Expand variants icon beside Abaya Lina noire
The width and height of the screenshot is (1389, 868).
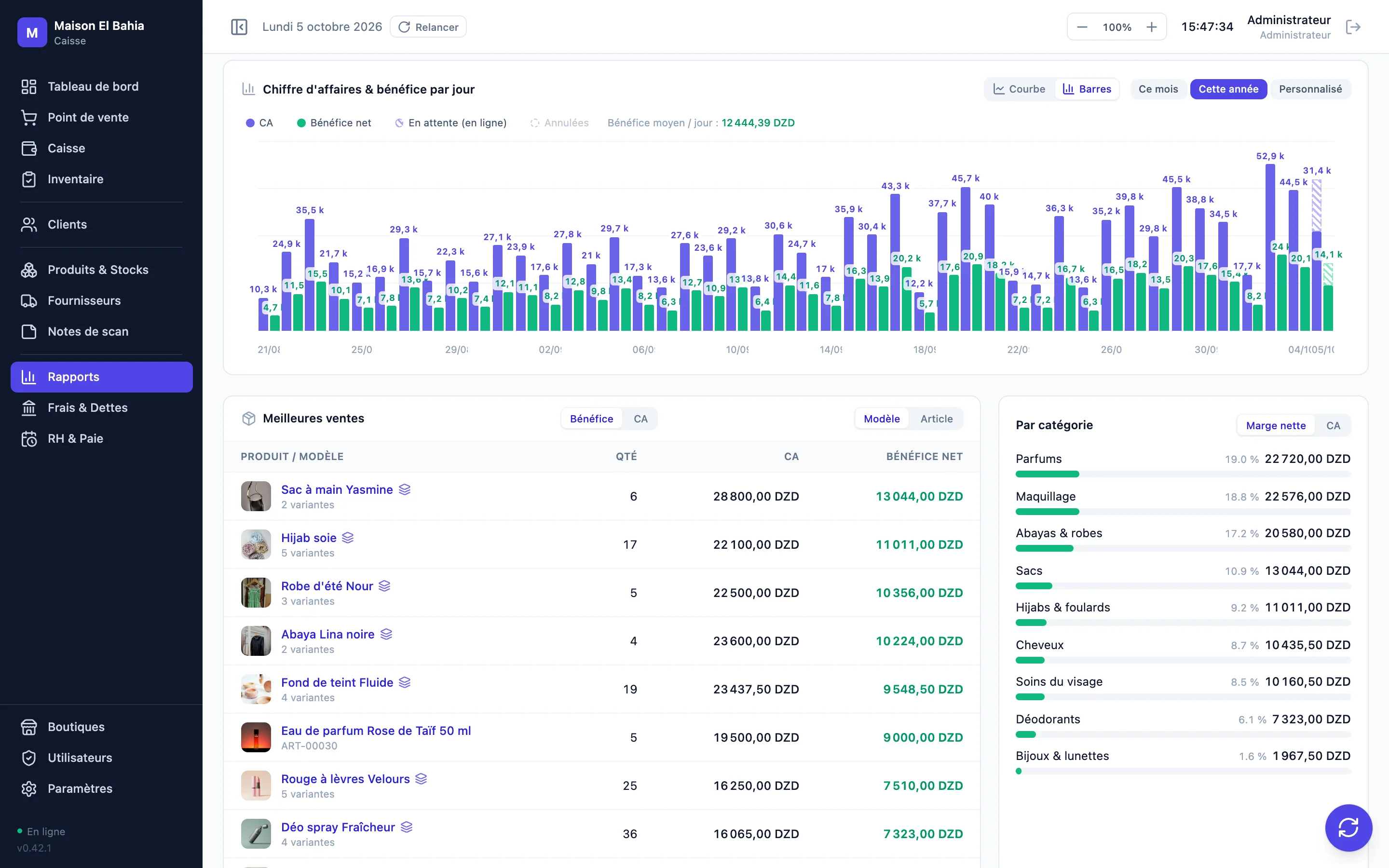pos(386,634)
